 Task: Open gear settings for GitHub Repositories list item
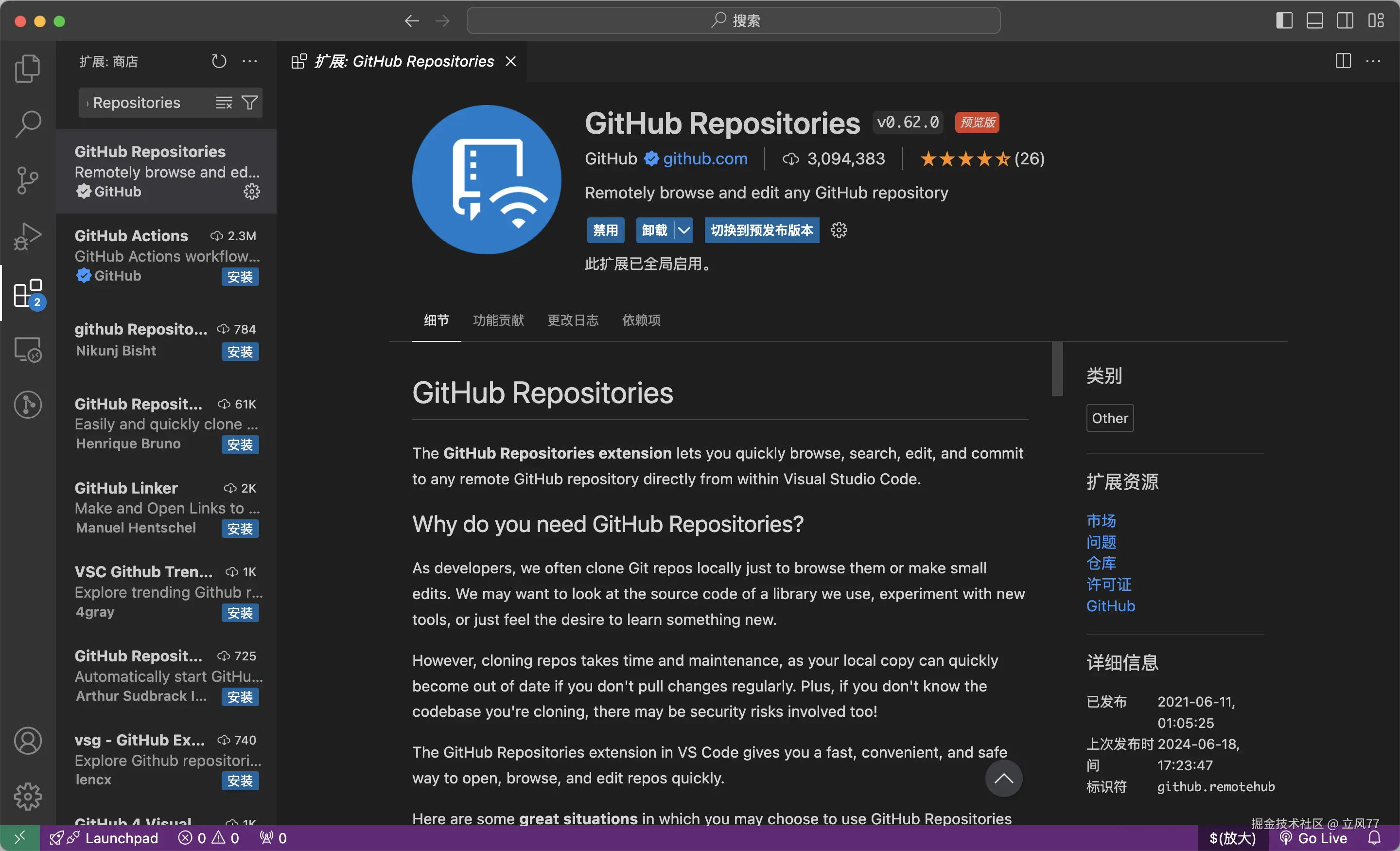(x=252, y=191)
